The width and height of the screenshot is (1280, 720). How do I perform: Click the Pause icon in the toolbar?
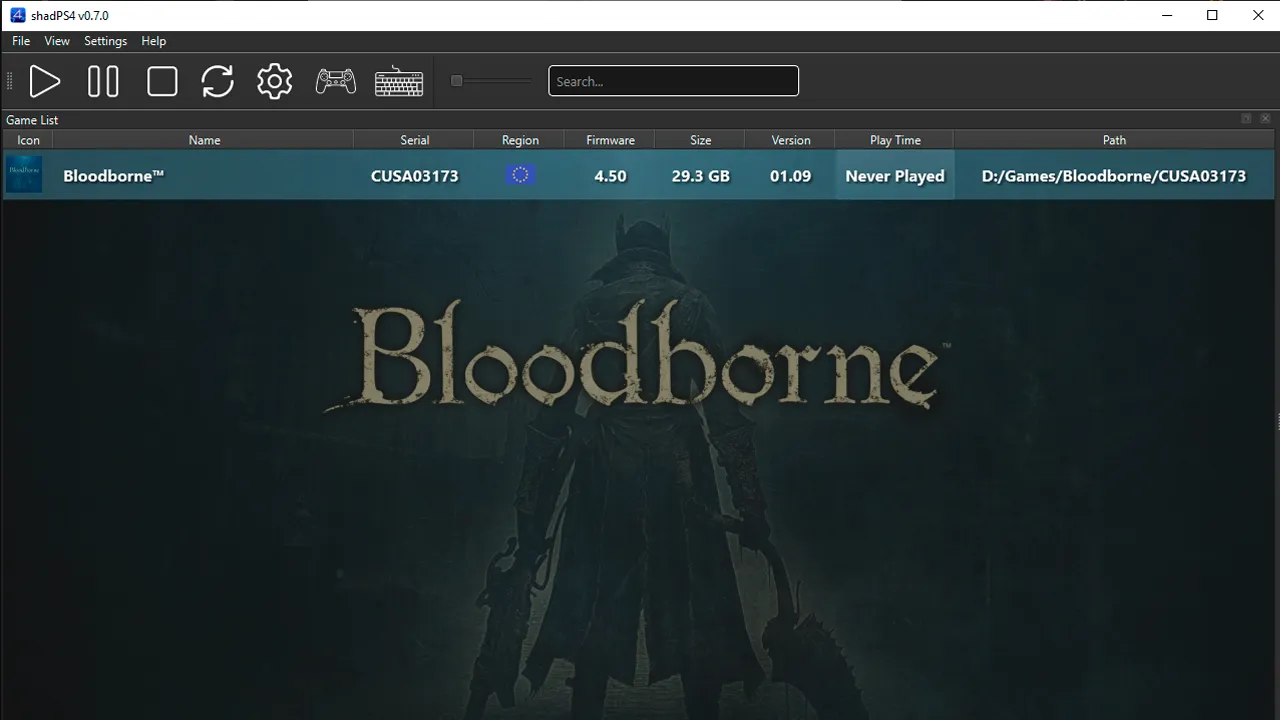tap(103, 81)
